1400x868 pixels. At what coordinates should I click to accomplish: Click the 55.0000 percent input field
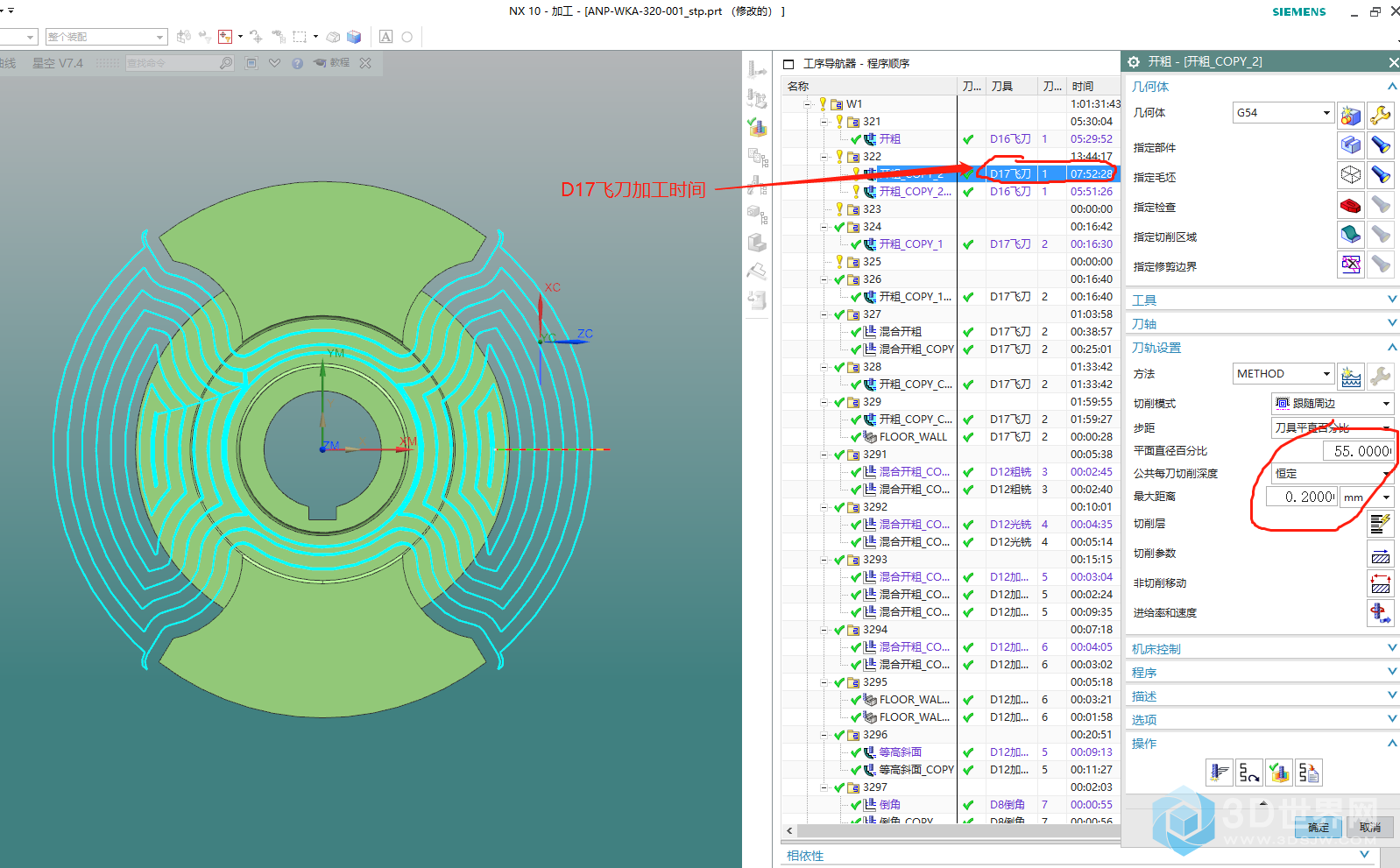click(1358, 451)
